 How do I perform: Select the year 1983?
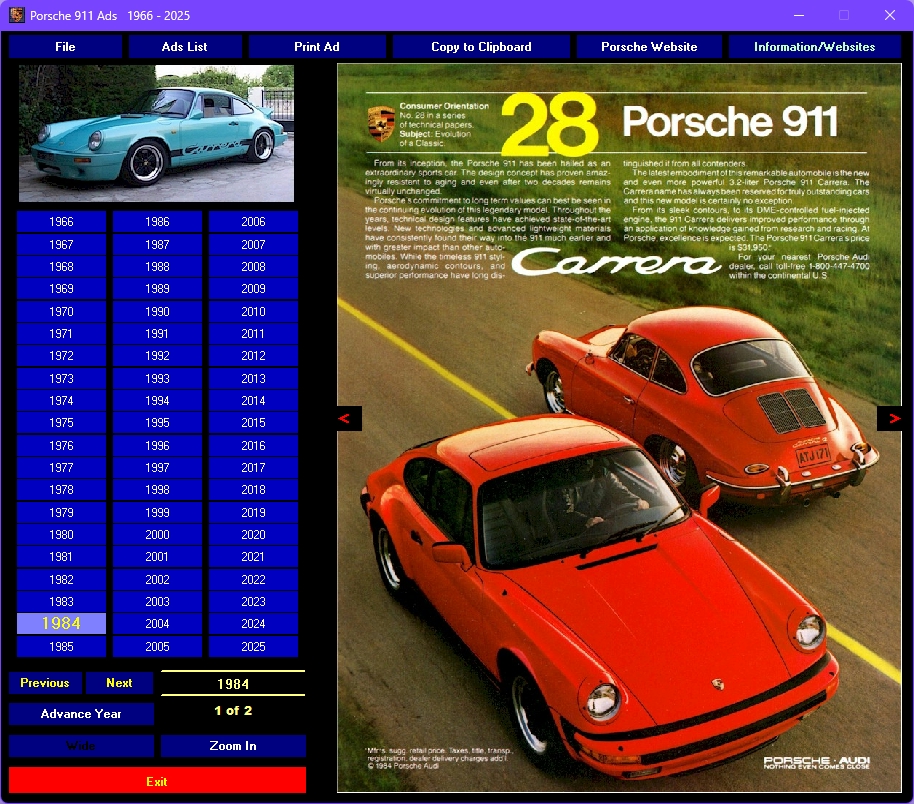61,602
